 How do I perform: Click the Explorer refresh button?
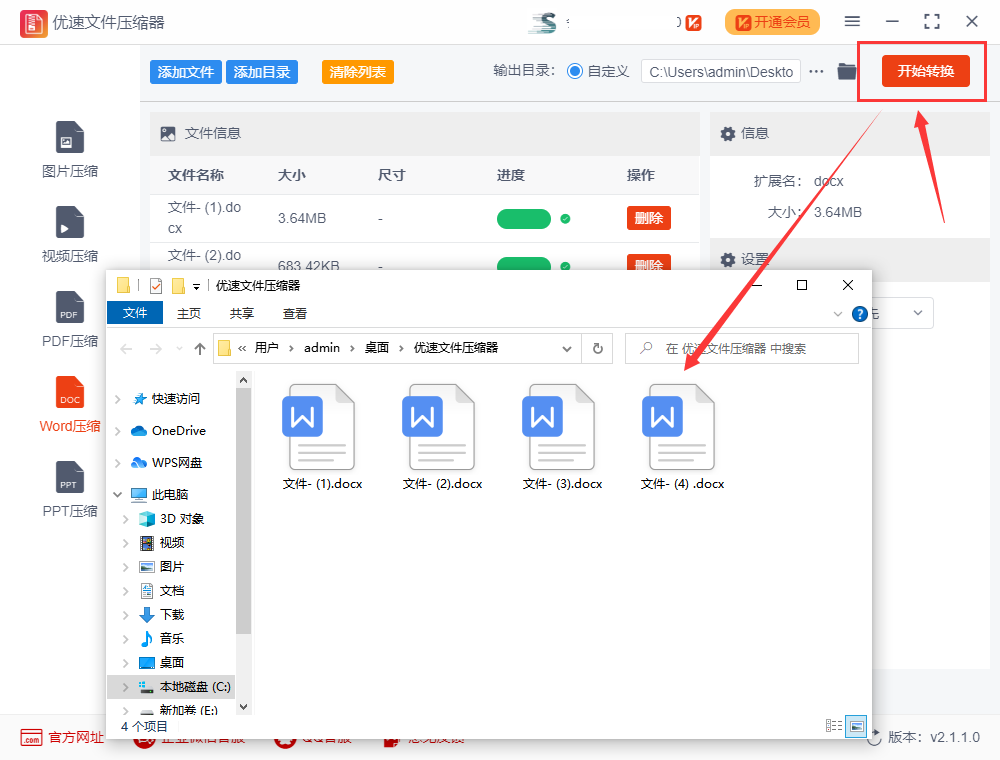[598, 348]
